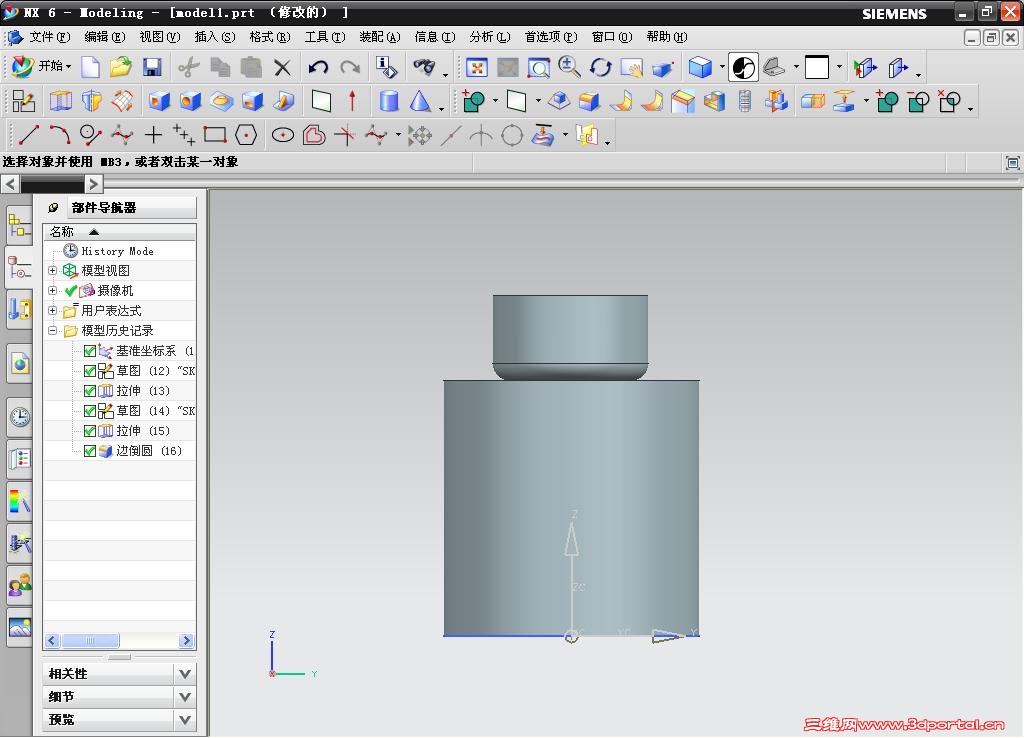Expand the 相关性 panel section

184,674
